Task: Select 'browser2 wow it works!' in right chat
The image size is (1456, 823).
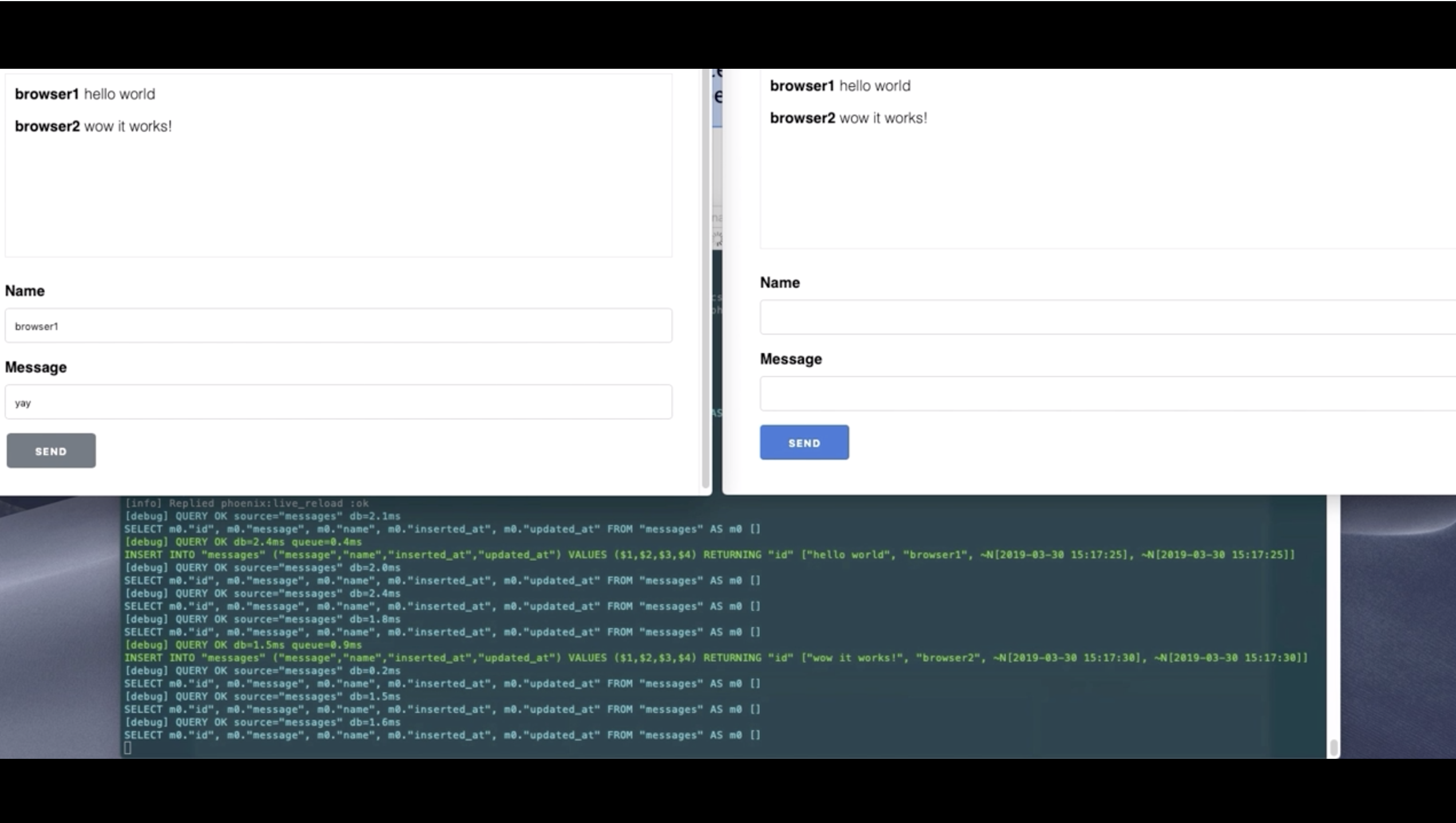Action: 848,118
